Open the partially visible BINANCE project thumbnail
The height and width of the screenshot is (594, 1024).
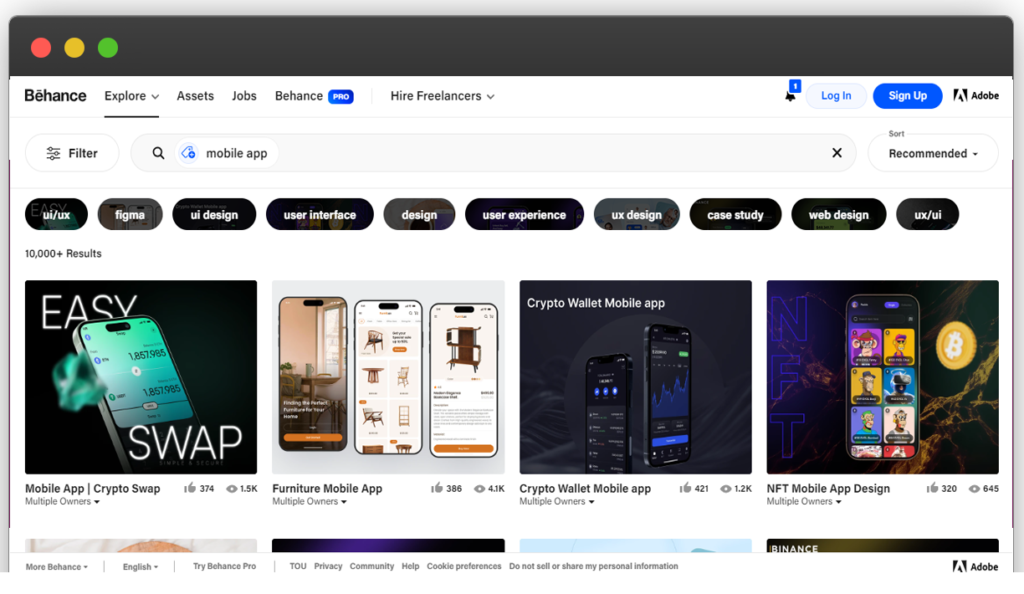[x=882, y=546]
